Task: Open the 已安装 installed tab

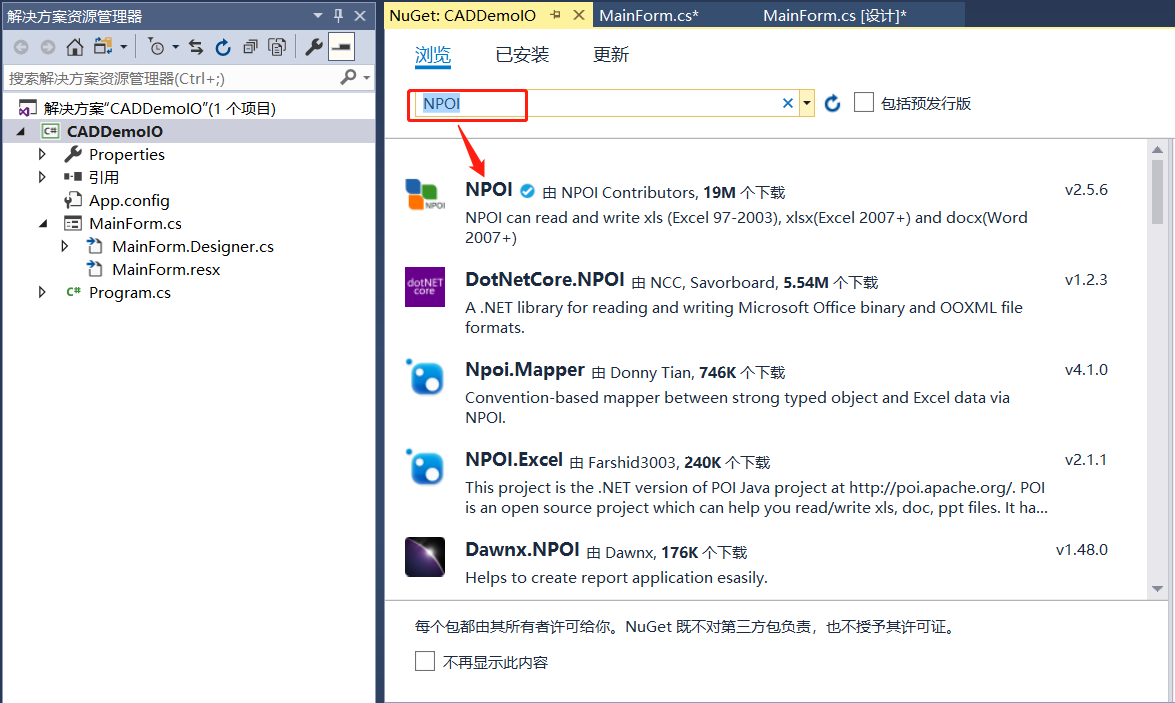Action: [522, 55]
